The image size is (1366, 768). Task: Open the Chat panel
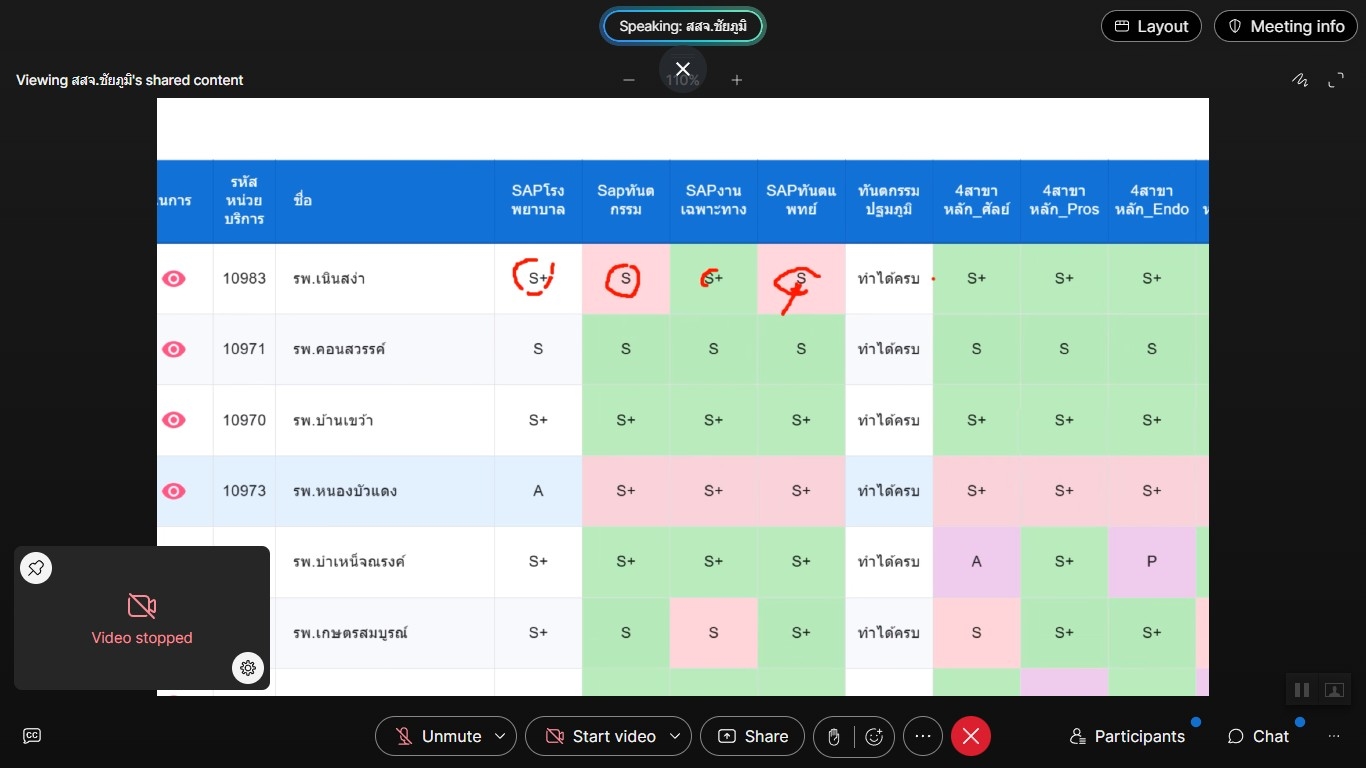(x=1258, y=736)
